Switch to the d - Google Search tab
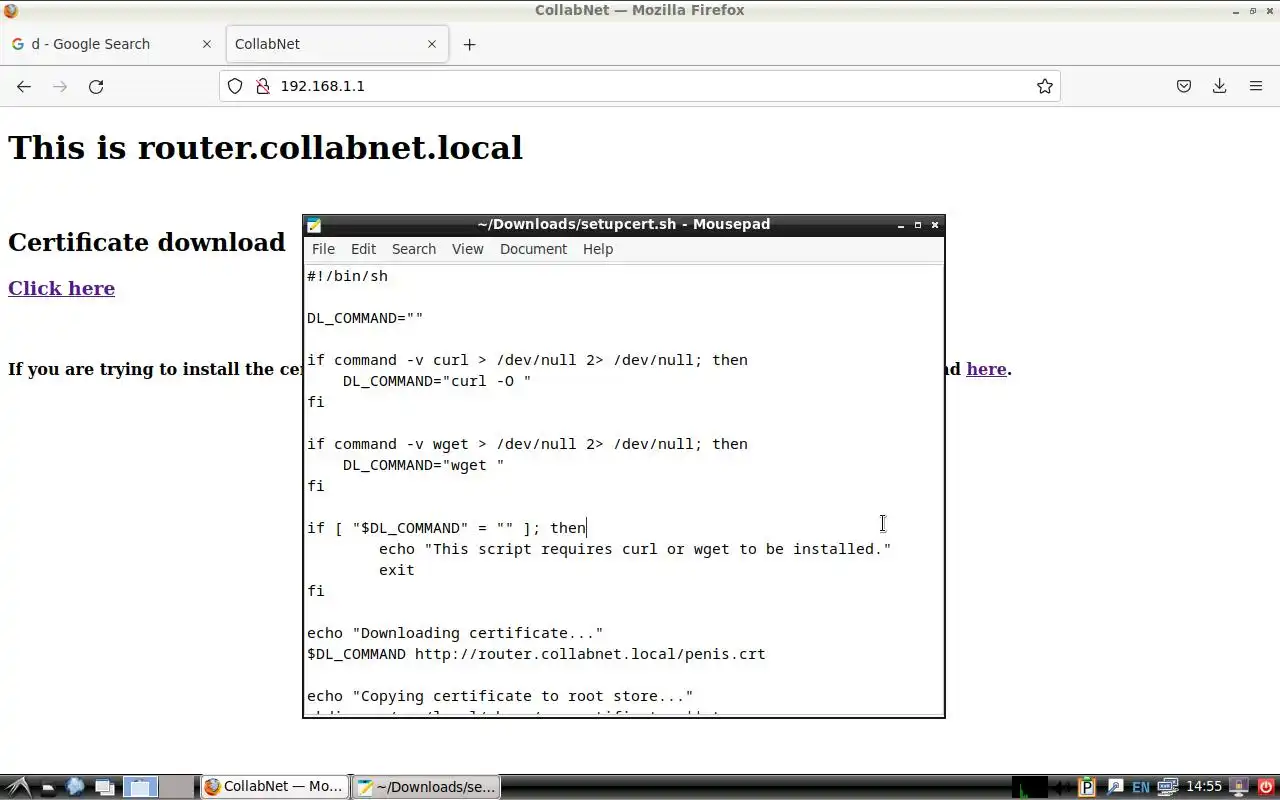 (110, 44)
